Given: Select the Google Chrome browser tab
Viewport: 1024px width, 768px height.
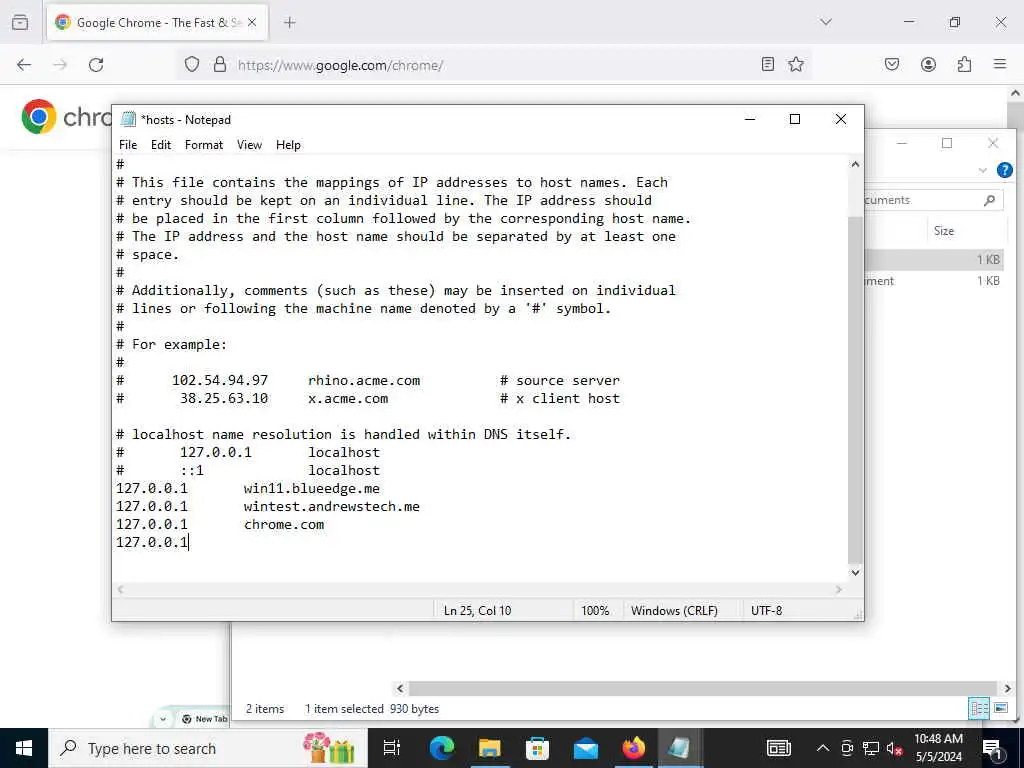Looking at the screenshot, I should click(x=157, y=22).
